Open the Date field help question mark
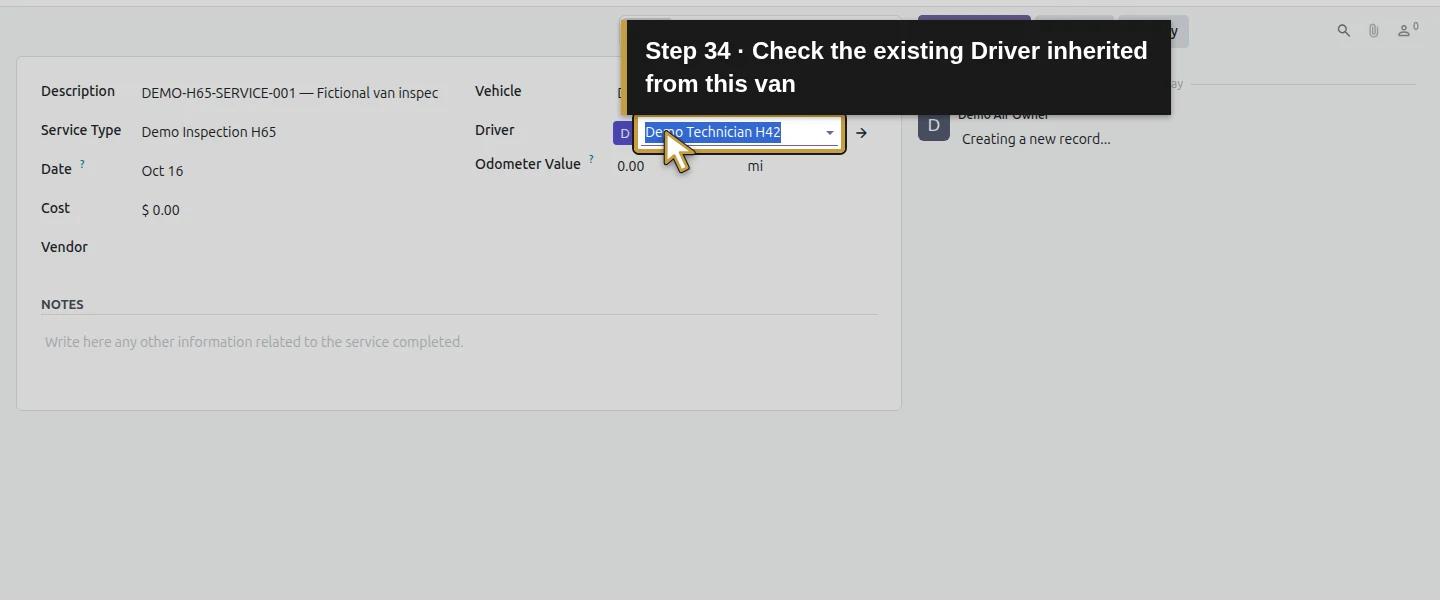 (x=82, y=164)
